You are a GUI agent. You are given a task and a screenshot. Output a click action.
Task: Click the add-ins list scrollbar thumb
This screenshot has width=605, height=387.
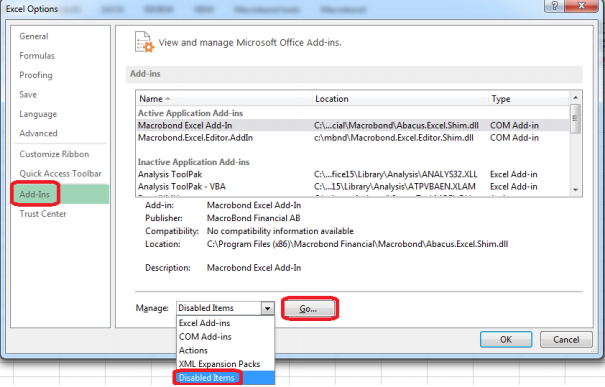(575, 118)
